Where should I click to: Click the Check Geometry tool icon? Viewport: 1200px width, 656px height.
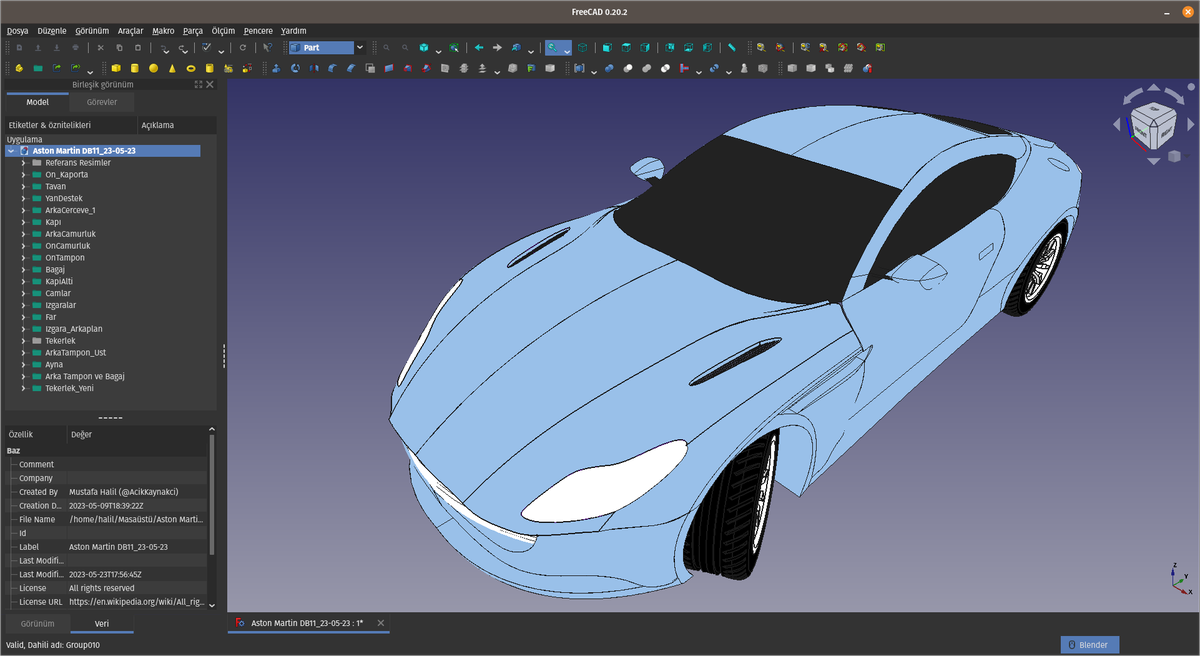(744, 68)
